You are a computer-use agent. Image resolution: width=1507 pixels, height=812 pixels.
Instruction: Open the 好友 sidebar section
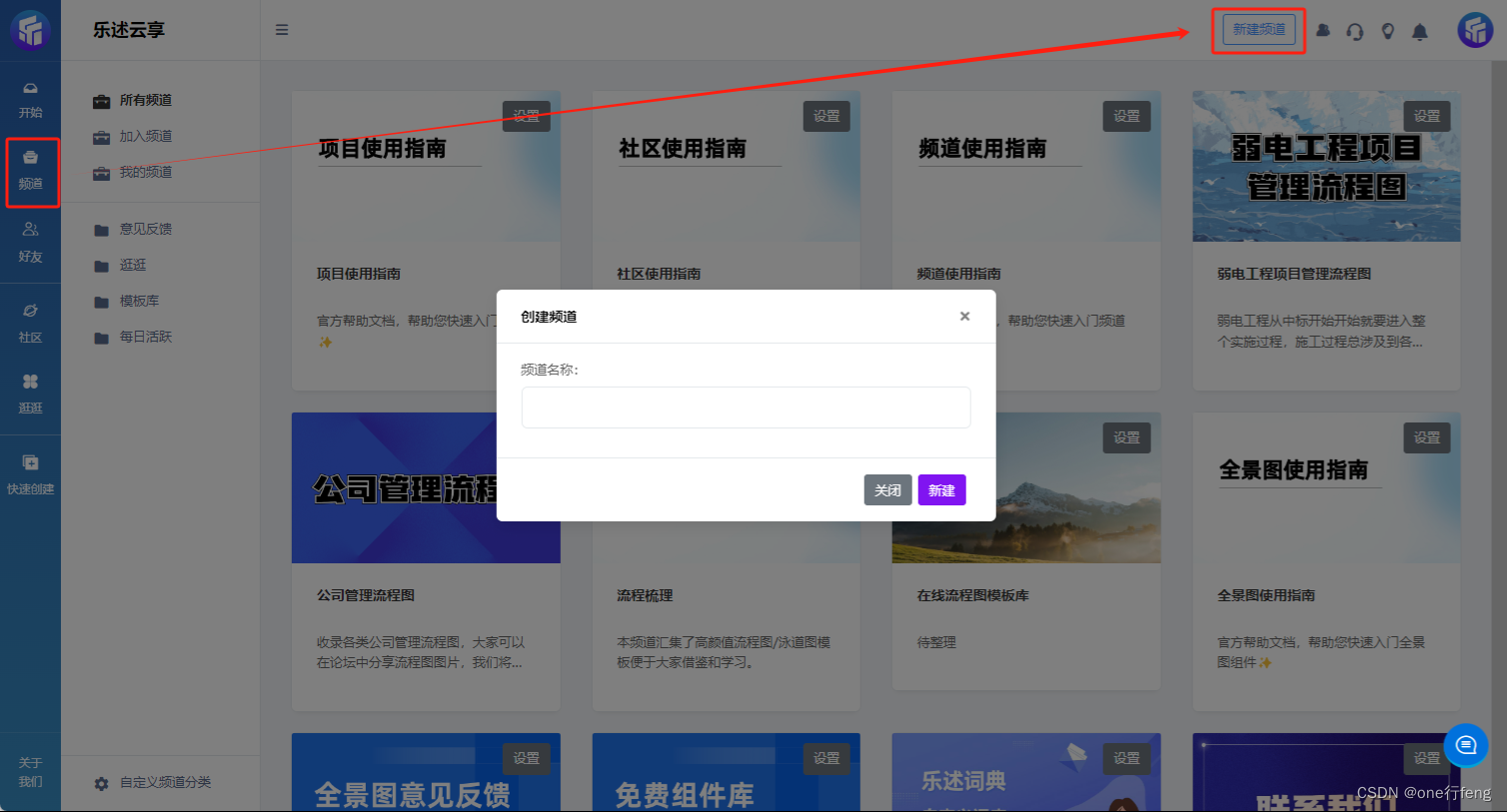tap(30, 243)
